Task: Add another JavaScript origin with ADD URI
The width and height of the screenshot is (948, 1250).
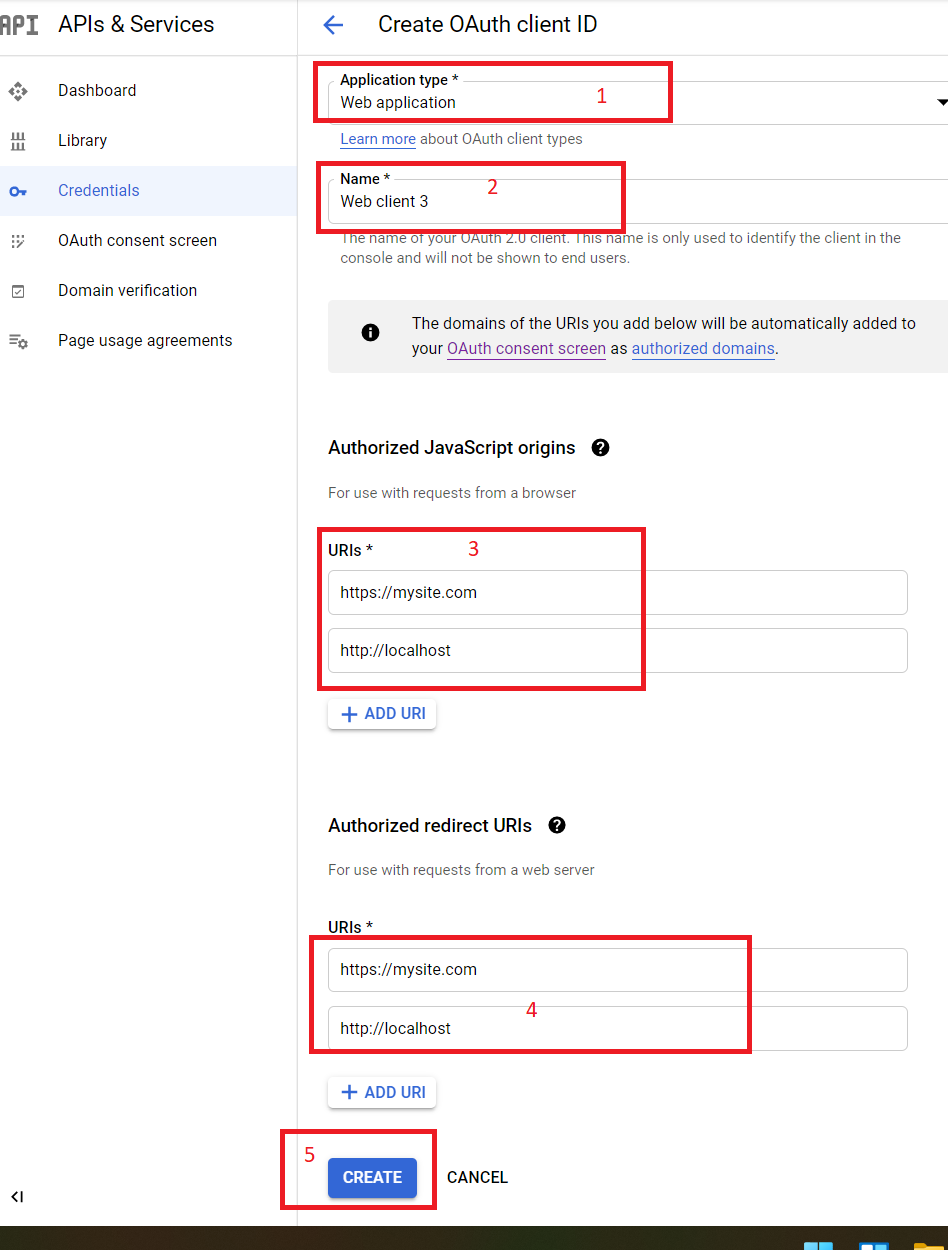Action: click(x=382, y=713)
